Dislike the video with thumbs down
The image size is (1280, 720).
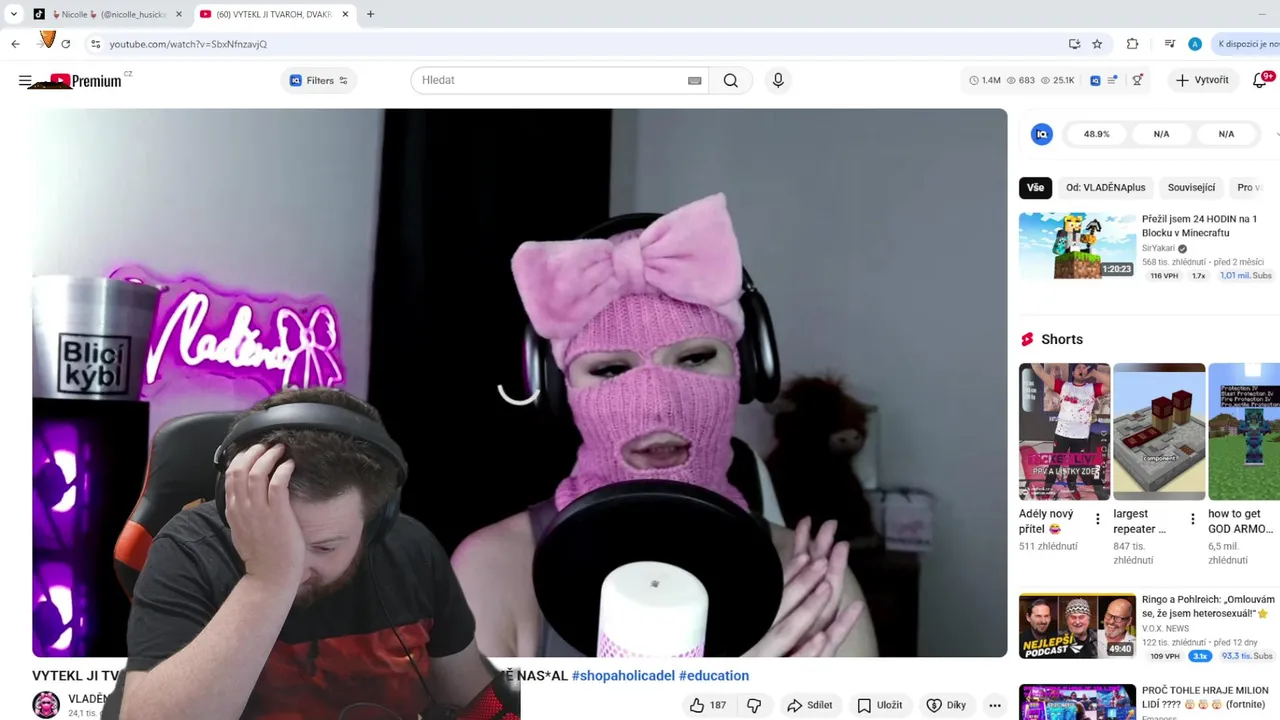[754, 705]
